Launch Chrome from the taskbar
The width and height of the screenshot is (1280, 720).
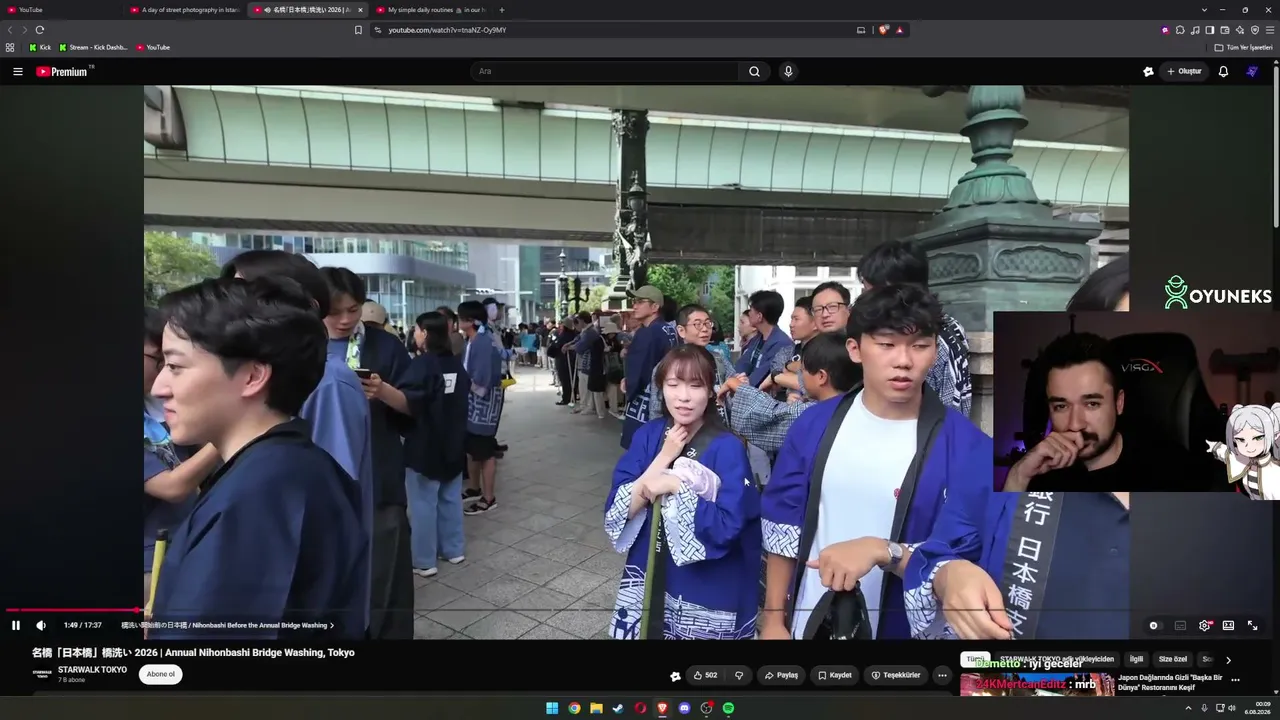[574, 708]
